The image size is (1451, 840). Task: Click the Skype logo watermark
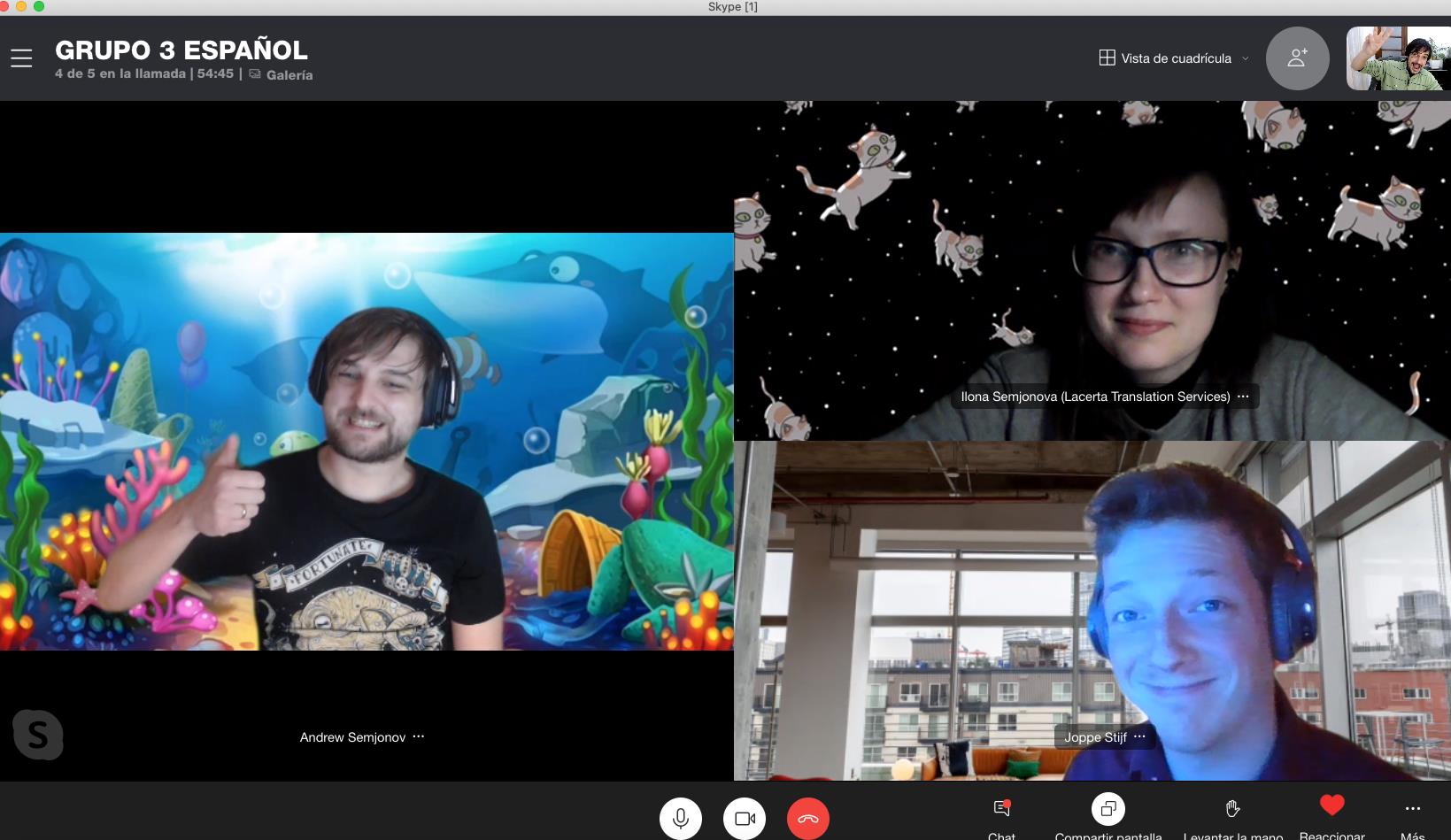[38, 734]
